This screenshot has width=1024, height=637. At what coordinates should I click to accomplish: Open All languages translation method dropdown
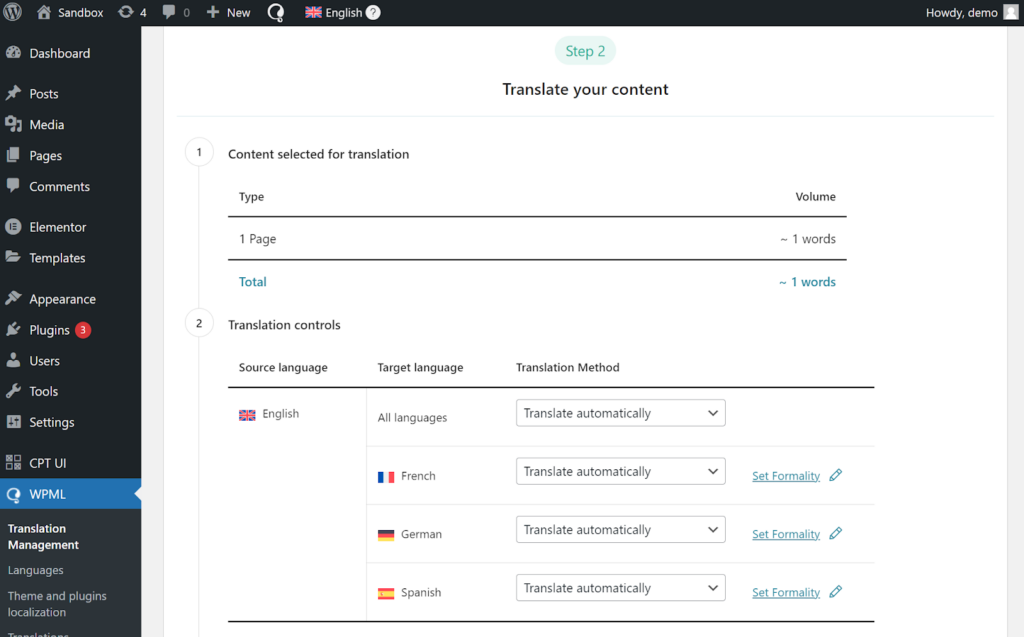tap(620, 413)
